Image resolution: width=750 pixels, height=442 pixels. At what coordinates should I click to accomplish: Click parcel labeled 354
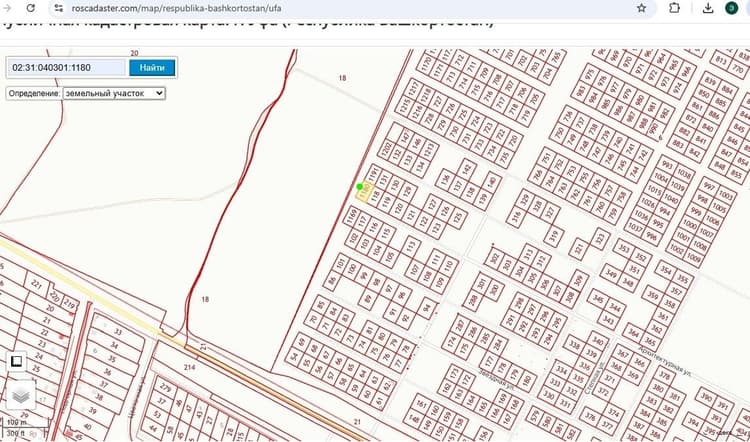click(x=666, y=270)
